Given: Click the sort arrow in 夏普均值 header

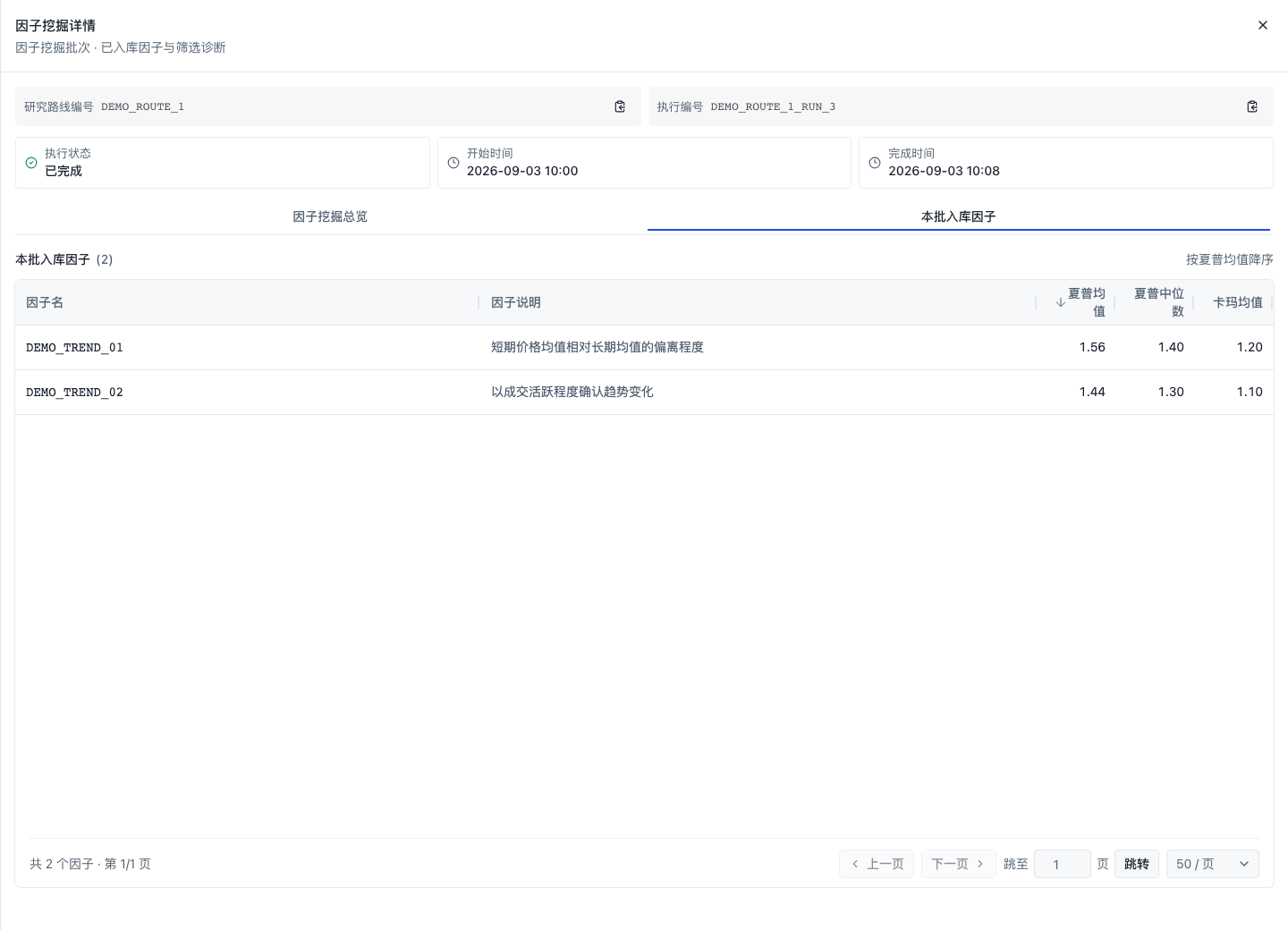Looking at the screenshot, I should 1060,302.
